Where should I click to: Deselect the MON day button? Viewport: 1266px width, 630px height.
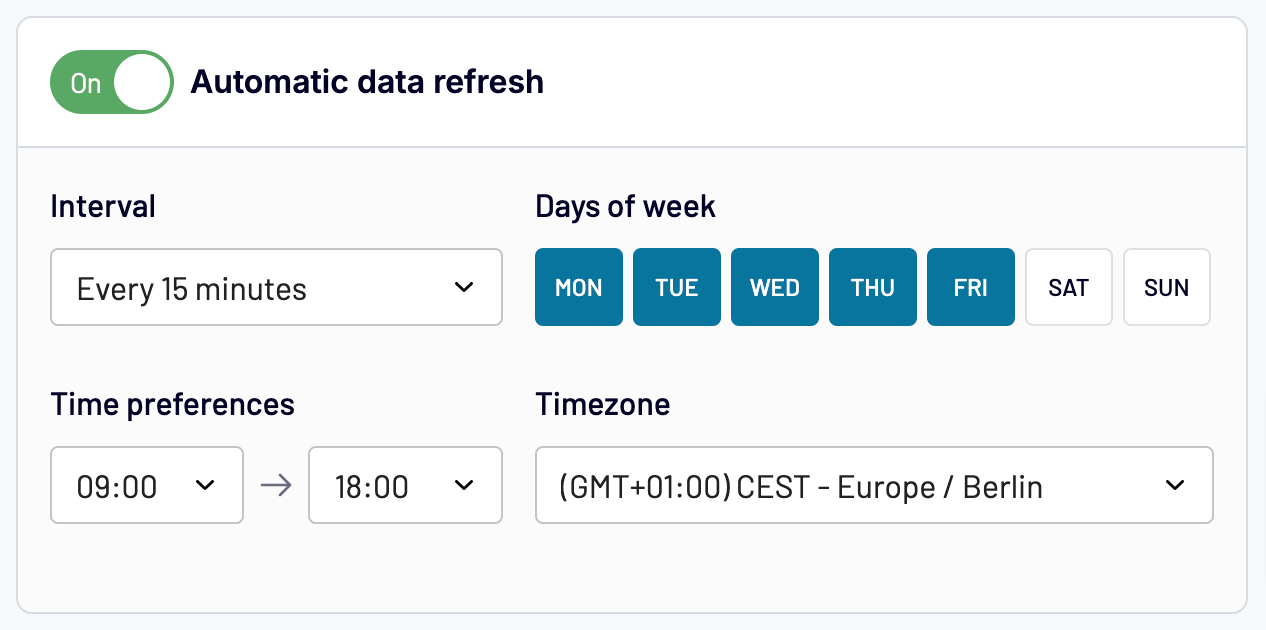click(578, 287)
